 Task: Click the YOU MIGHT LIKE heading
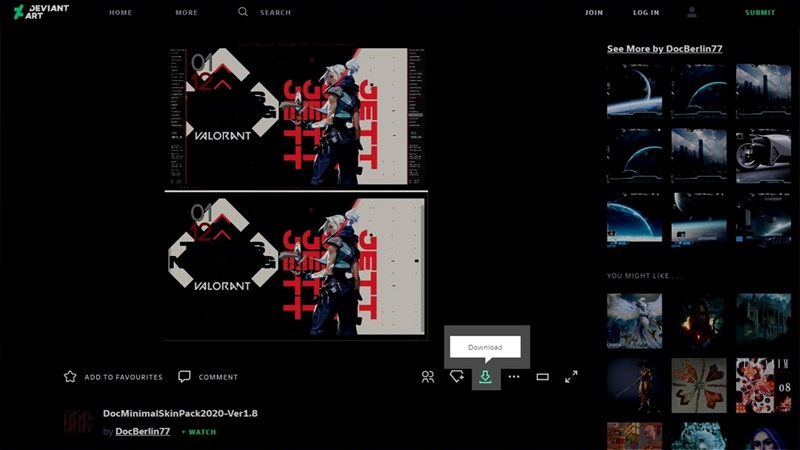click(645, 276)
